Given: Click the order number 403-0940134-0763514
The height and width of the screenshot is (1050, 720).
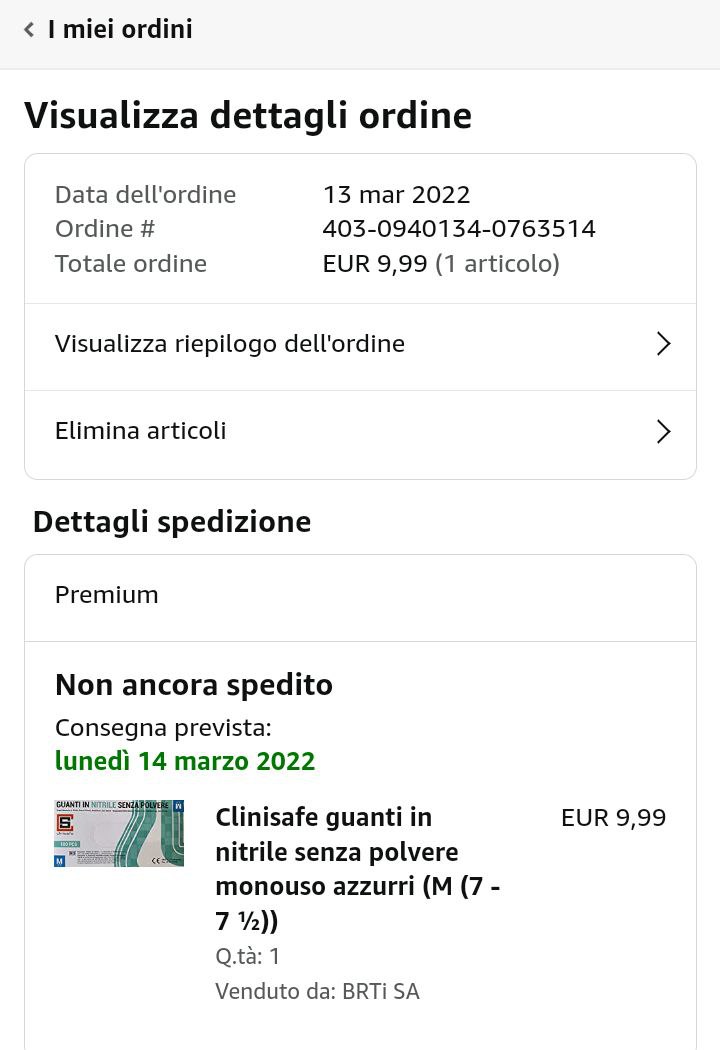Looking at the screenshot, I should point(459,229).
